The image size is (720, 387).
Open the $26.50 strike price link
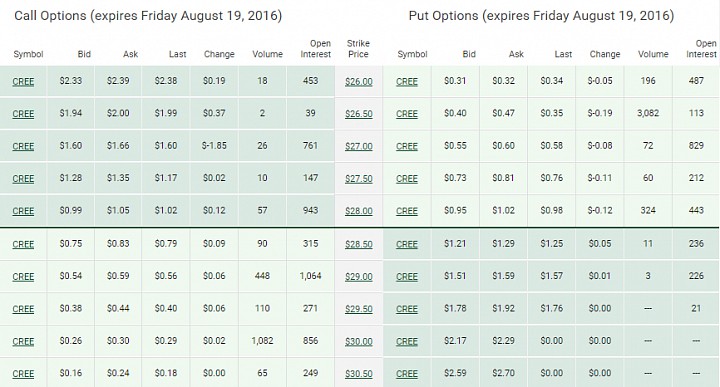coord(359,114)
